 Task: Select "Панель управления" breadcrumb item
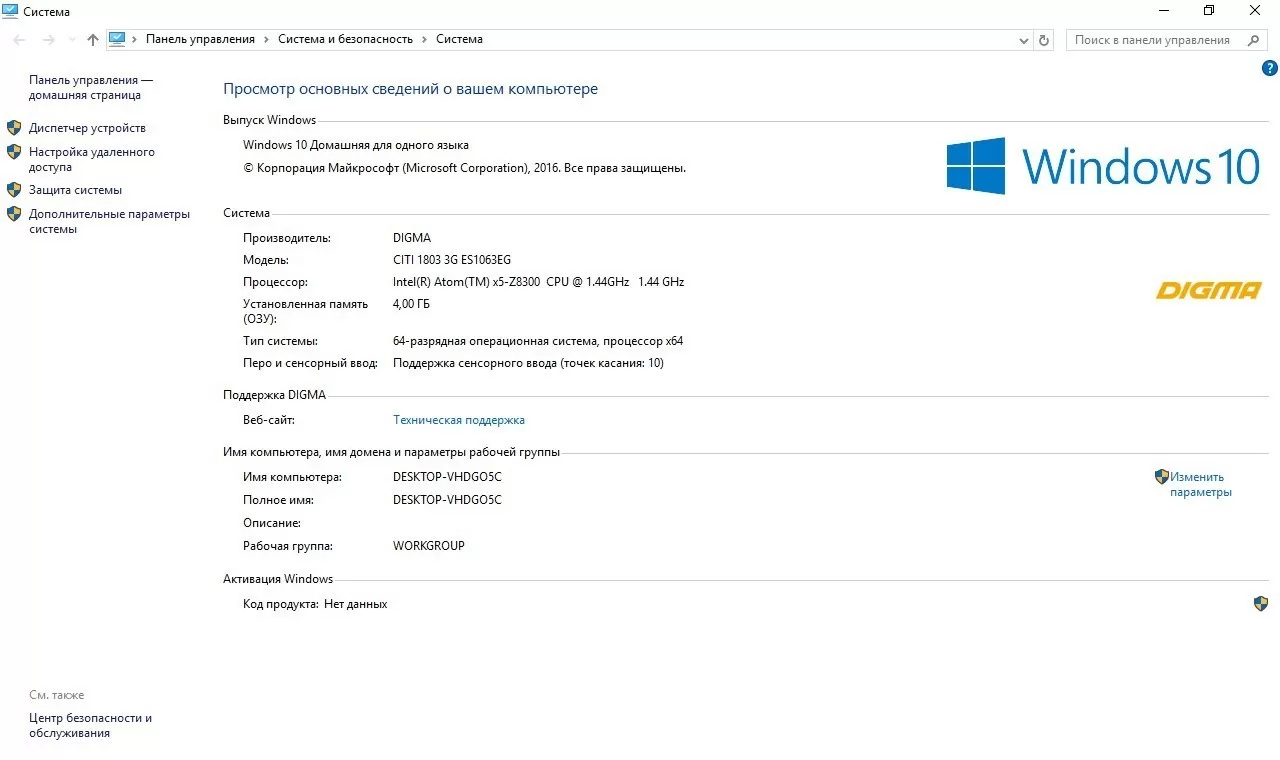click(200, 40)
